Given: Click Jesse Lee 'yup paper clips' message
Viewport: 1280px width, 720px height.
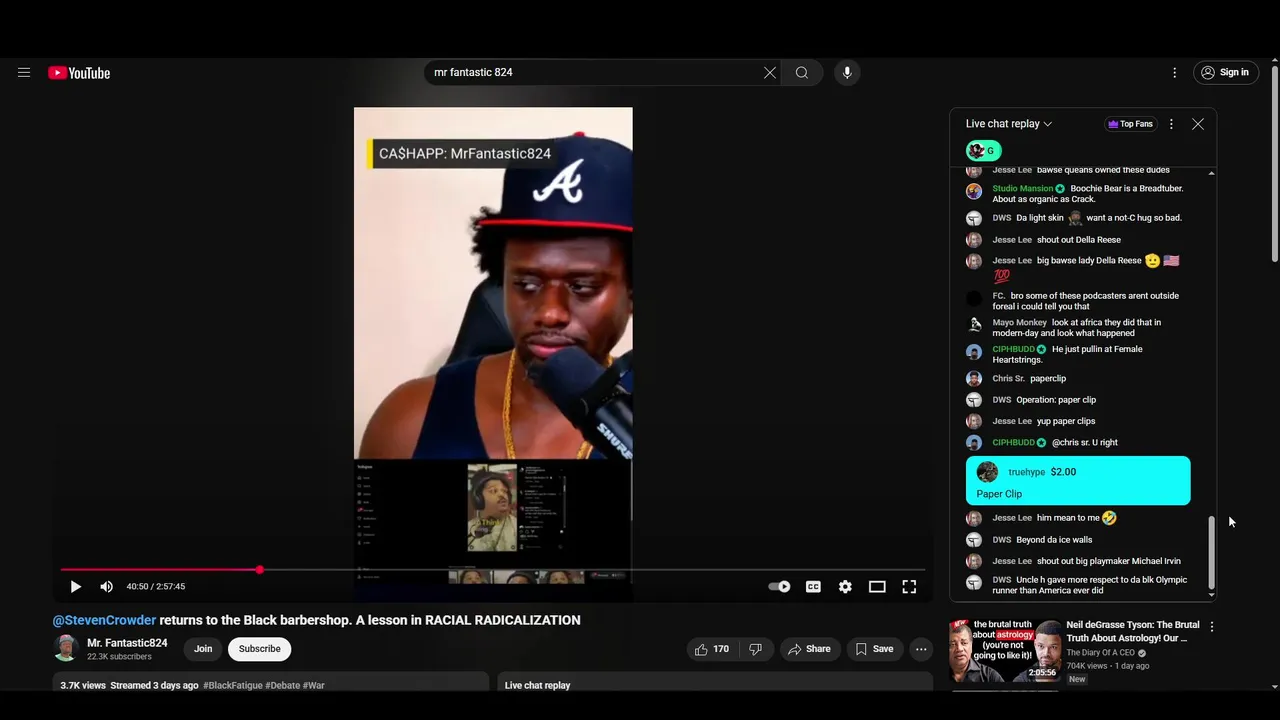Looking at the screenshot, I should click(1066, 421).
